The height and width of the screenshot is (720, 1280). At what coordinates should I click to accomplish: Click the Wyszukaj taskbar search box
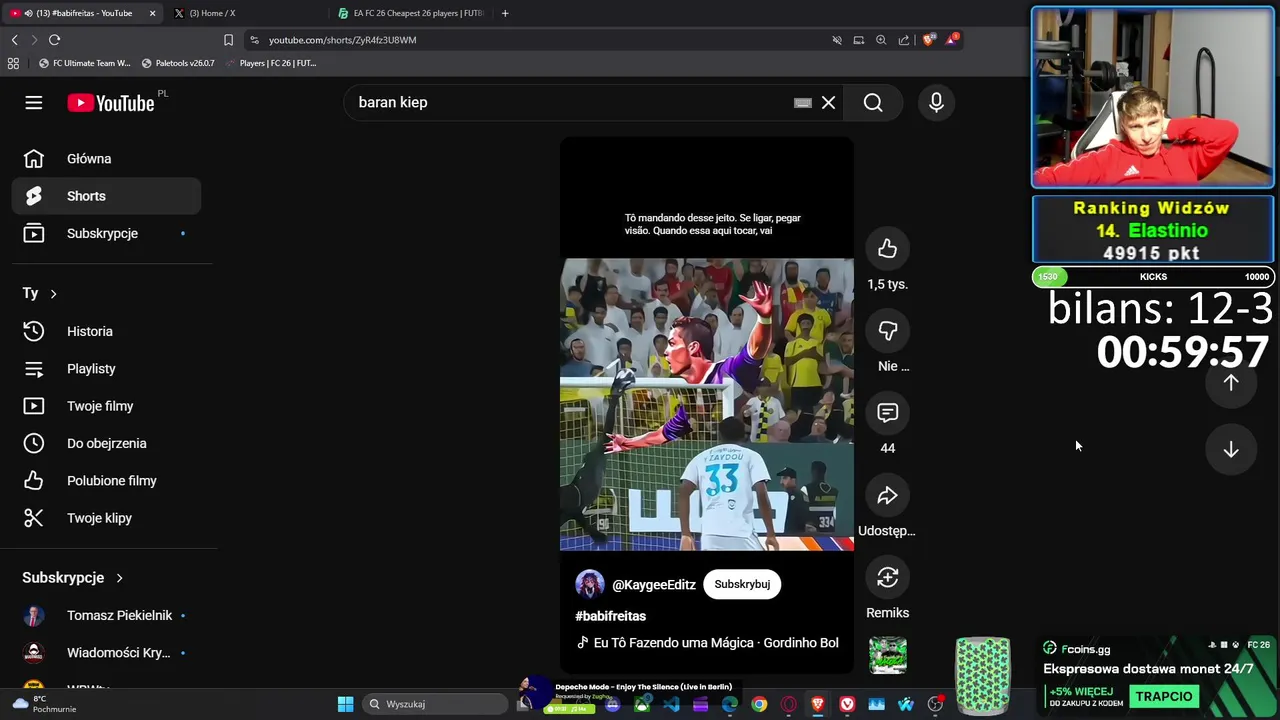point(435,704)
